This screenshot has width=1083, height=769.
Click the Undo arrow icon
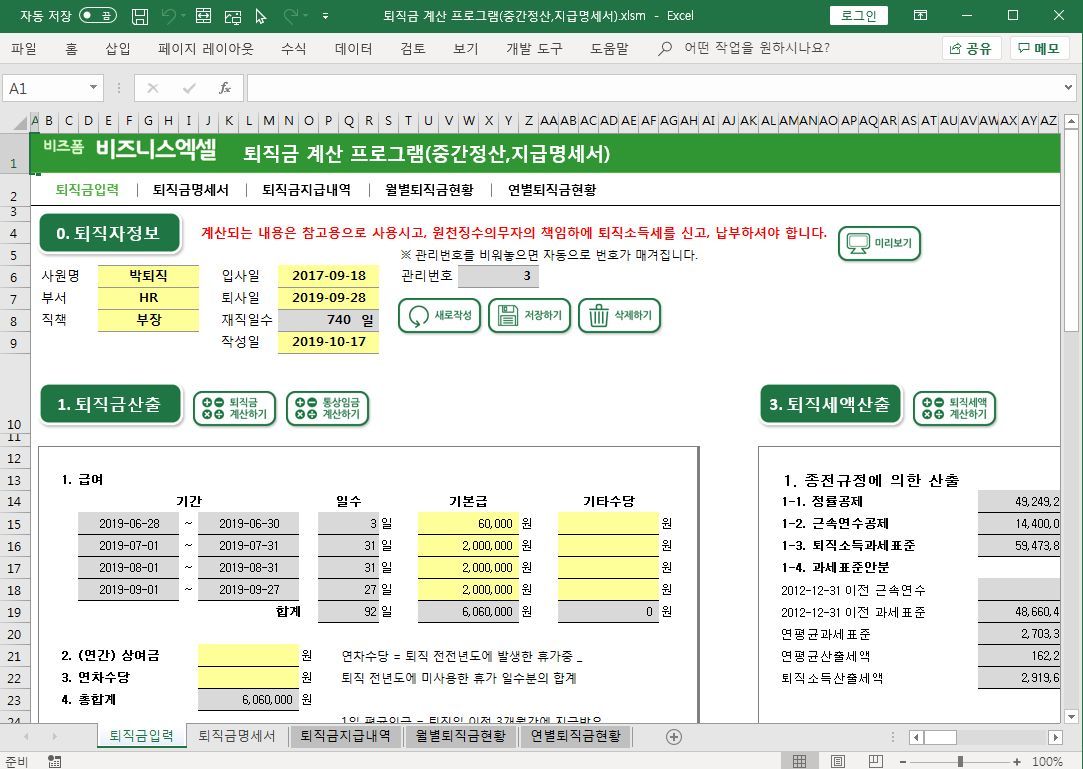point(168,15)
